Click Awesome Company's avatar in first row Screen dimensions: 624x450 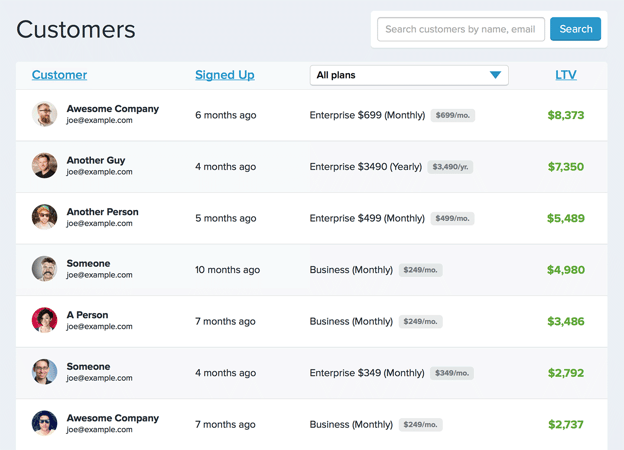[44, 115]
